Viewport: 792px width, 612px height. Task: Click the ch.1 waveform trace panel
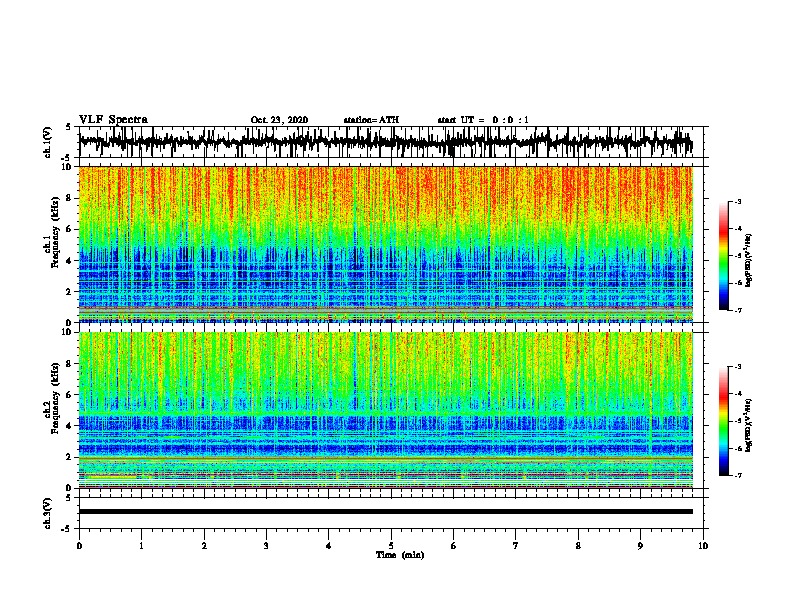pos(391,142)
